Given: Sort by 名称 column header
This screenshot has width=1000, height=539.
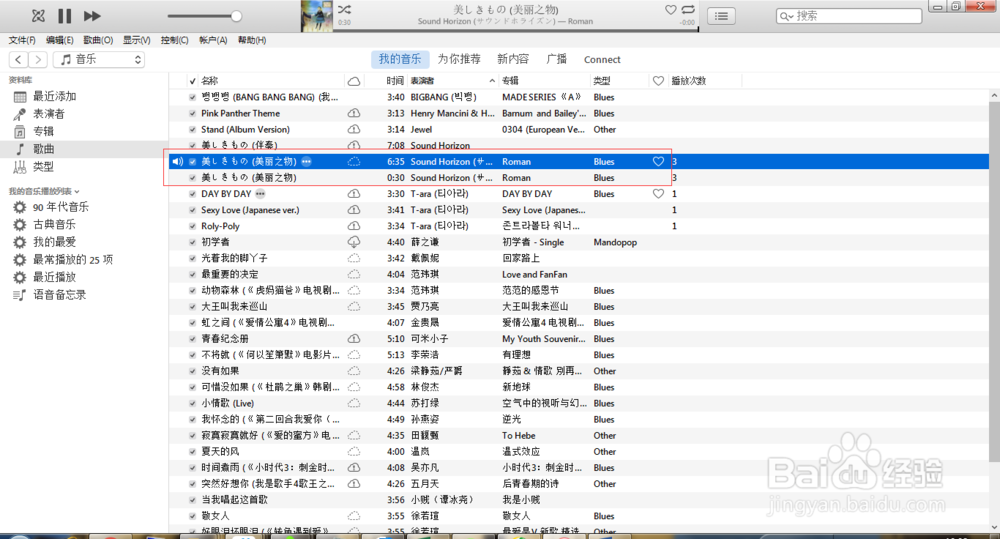Looking at the screenshot, I should [x=209, y=81].
